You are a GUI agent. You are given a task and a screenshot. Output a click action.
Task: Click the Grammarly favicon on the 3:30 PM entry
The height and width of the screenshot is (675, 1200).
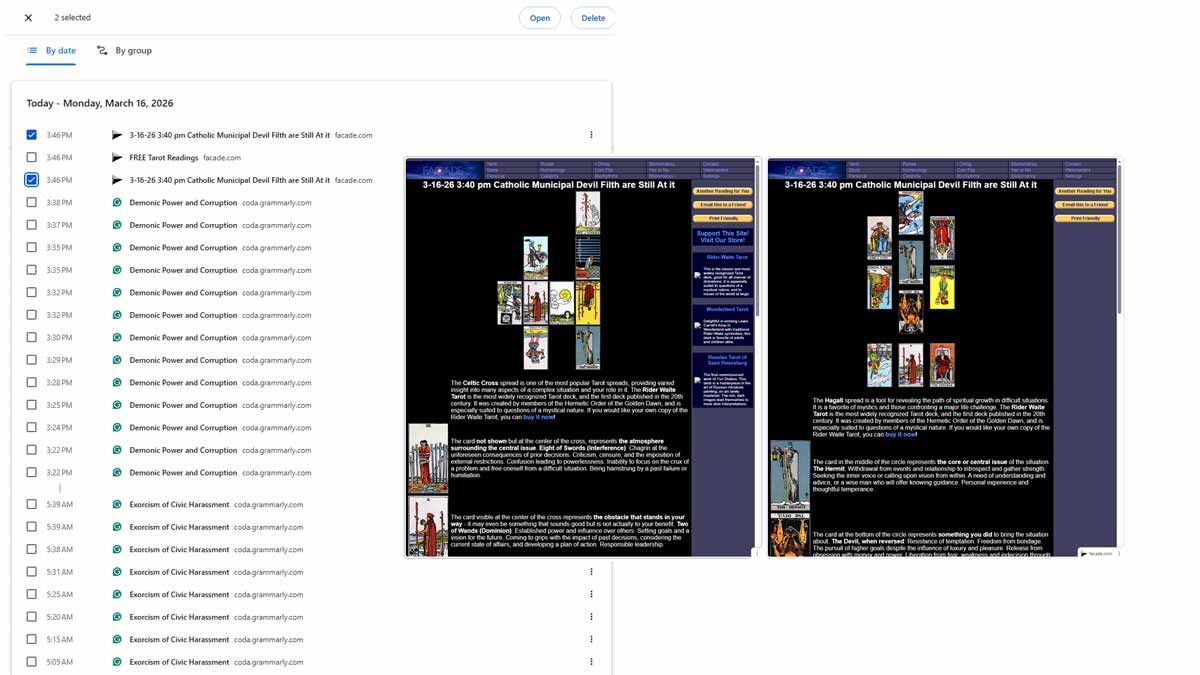(x=117, y=338)
